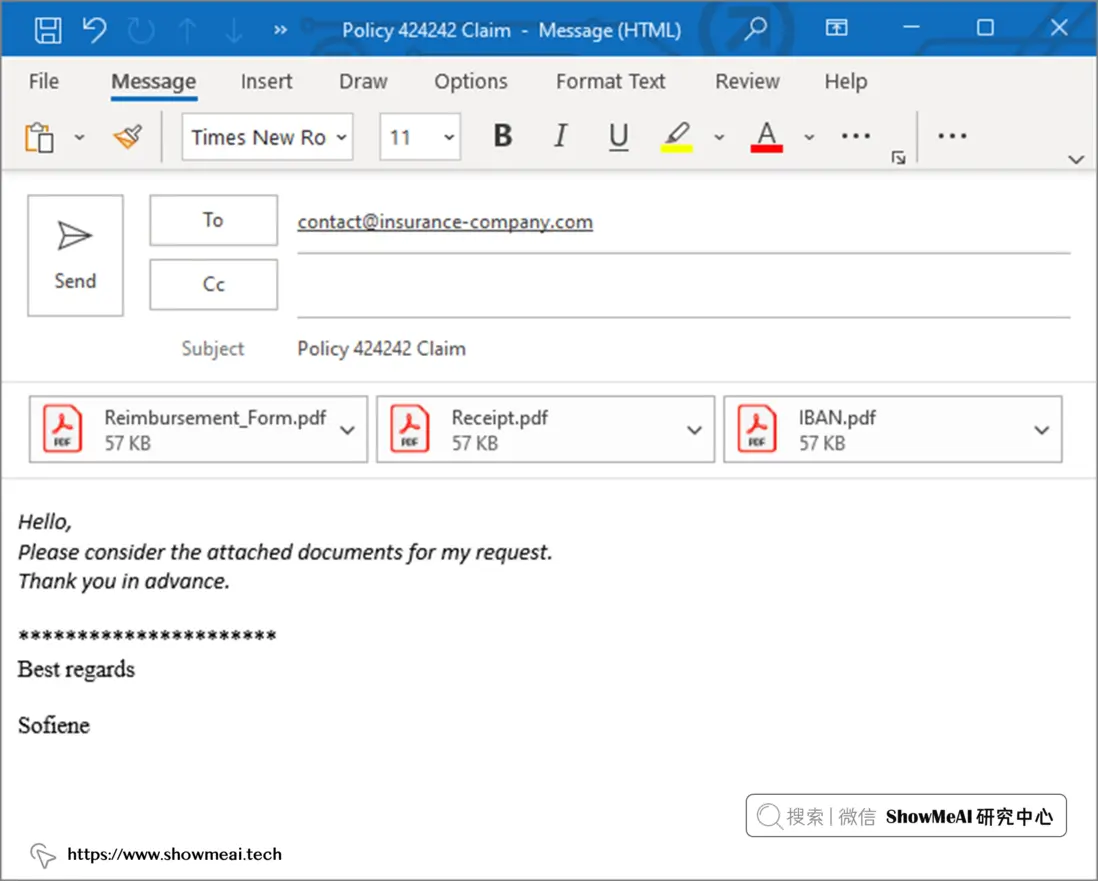This screenshot has height=881, width=1098.
Task: Expand Receipt.pdf attachment menu
Action: [x=694, y=430]
